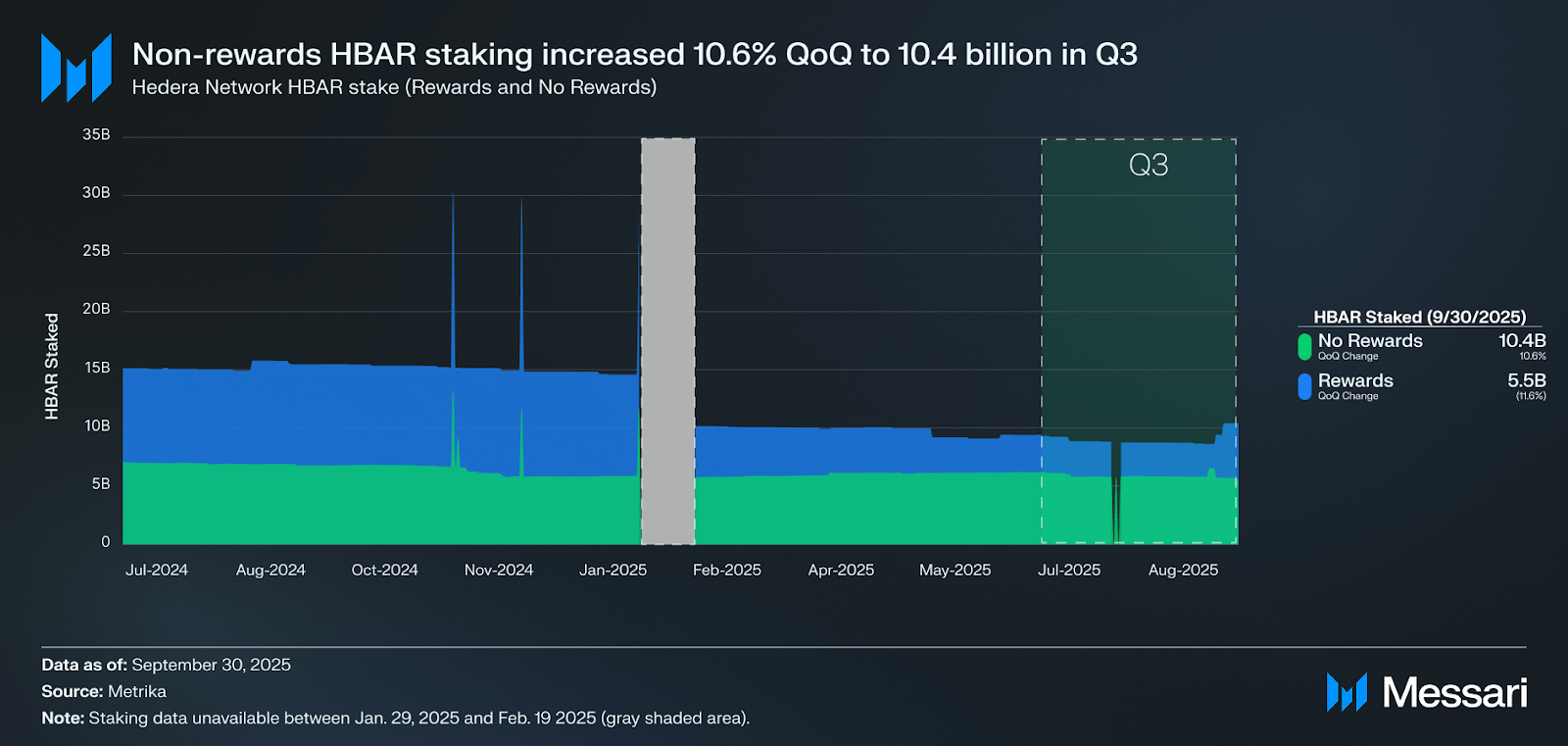Click the 5.5B Rewards value
This screenshot has width=1568, height=746.
pyautogui.click(x=1527, y=380)
